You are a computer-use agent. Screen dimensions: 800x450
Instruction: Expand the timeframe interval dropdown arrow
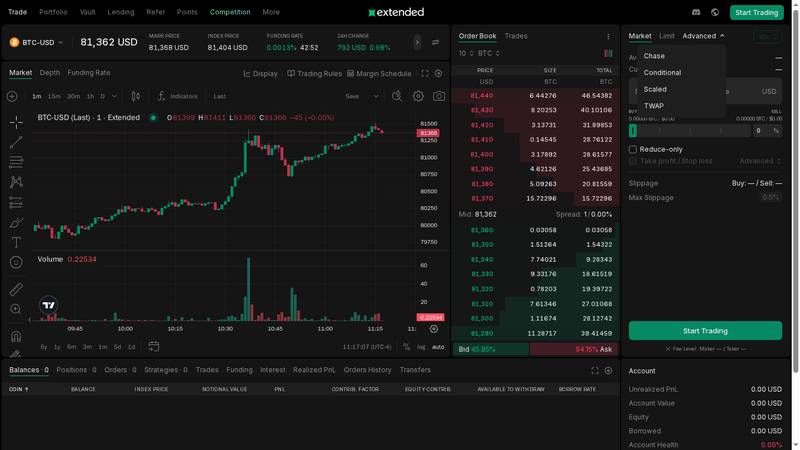(114, 96)
